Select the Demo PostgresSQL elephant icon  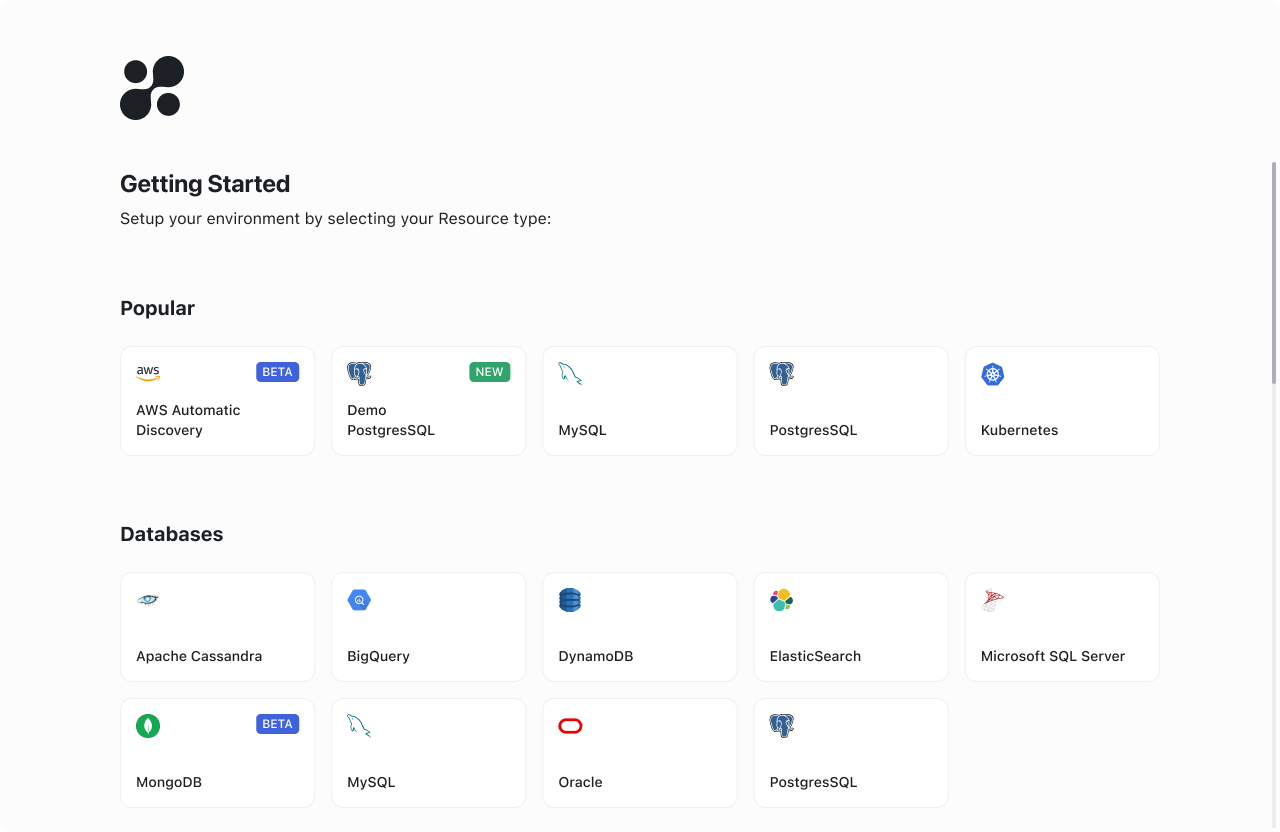359,373
